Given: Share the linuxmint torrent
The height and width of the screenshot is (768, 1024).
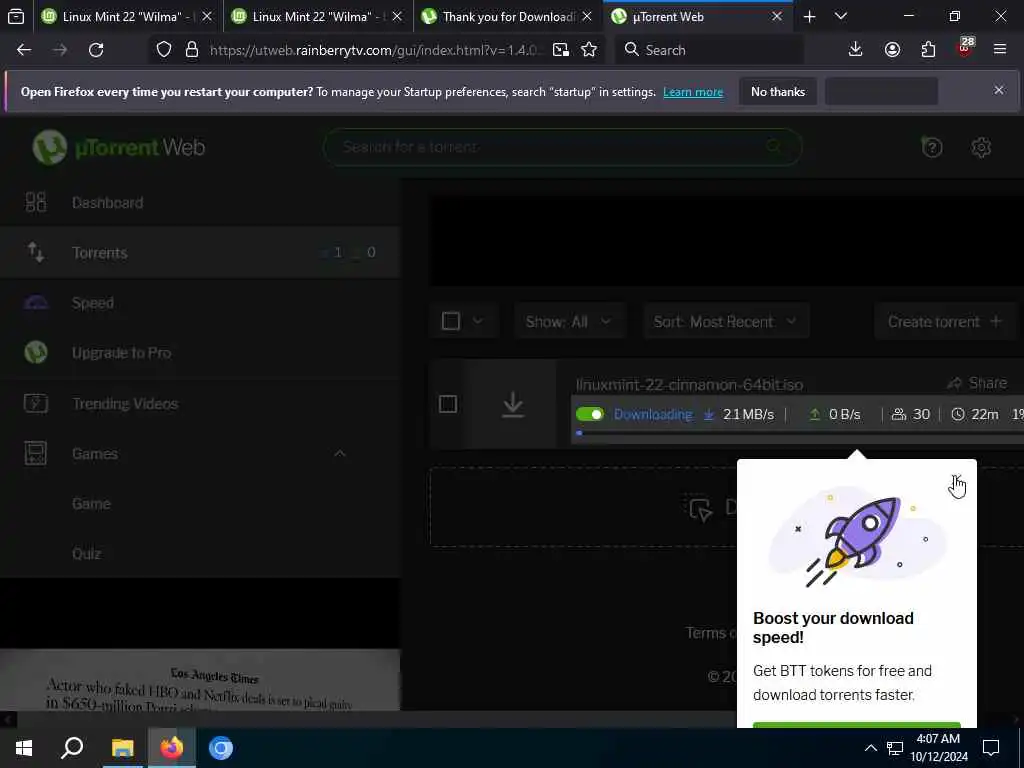Looking at the screenshot, I should click(978, 383).
